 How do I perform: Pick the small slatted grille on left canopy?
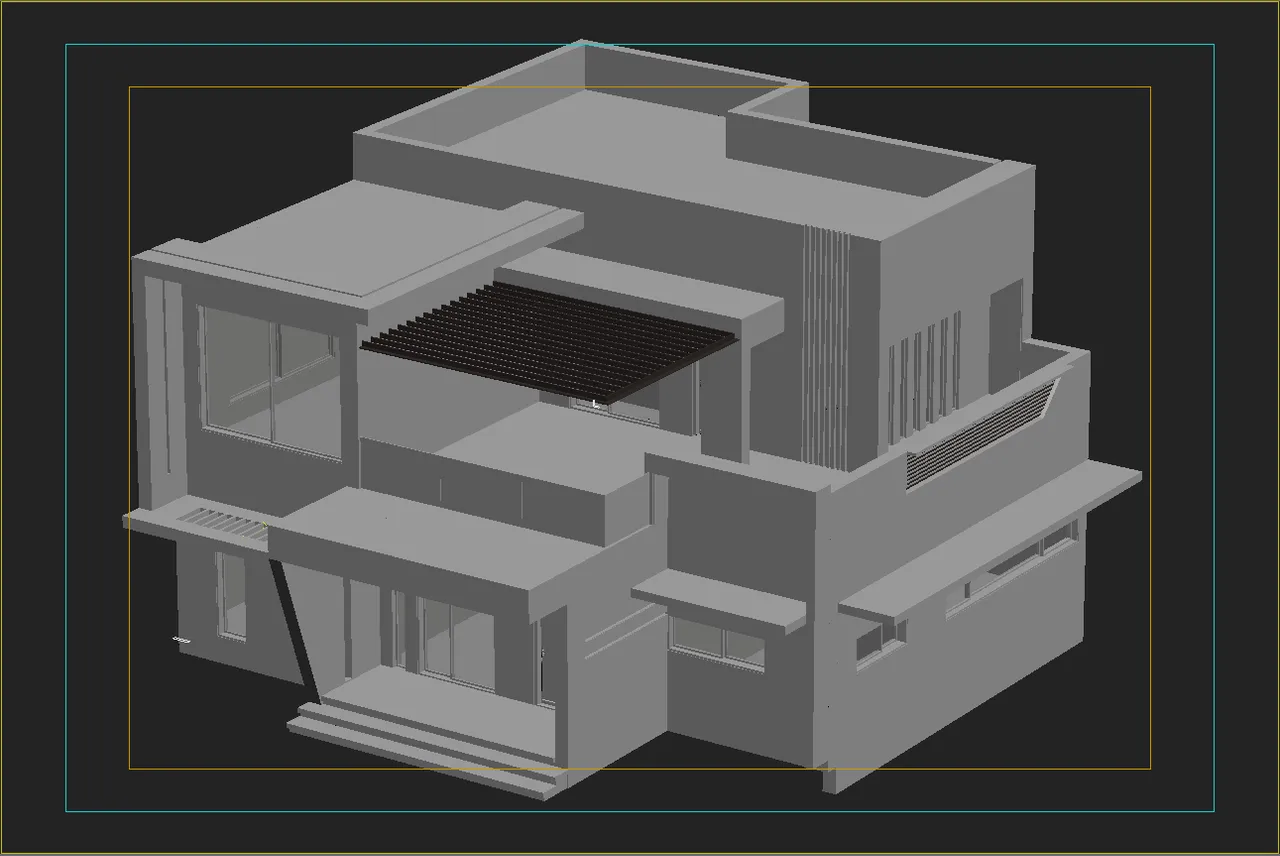click(223, 523)
